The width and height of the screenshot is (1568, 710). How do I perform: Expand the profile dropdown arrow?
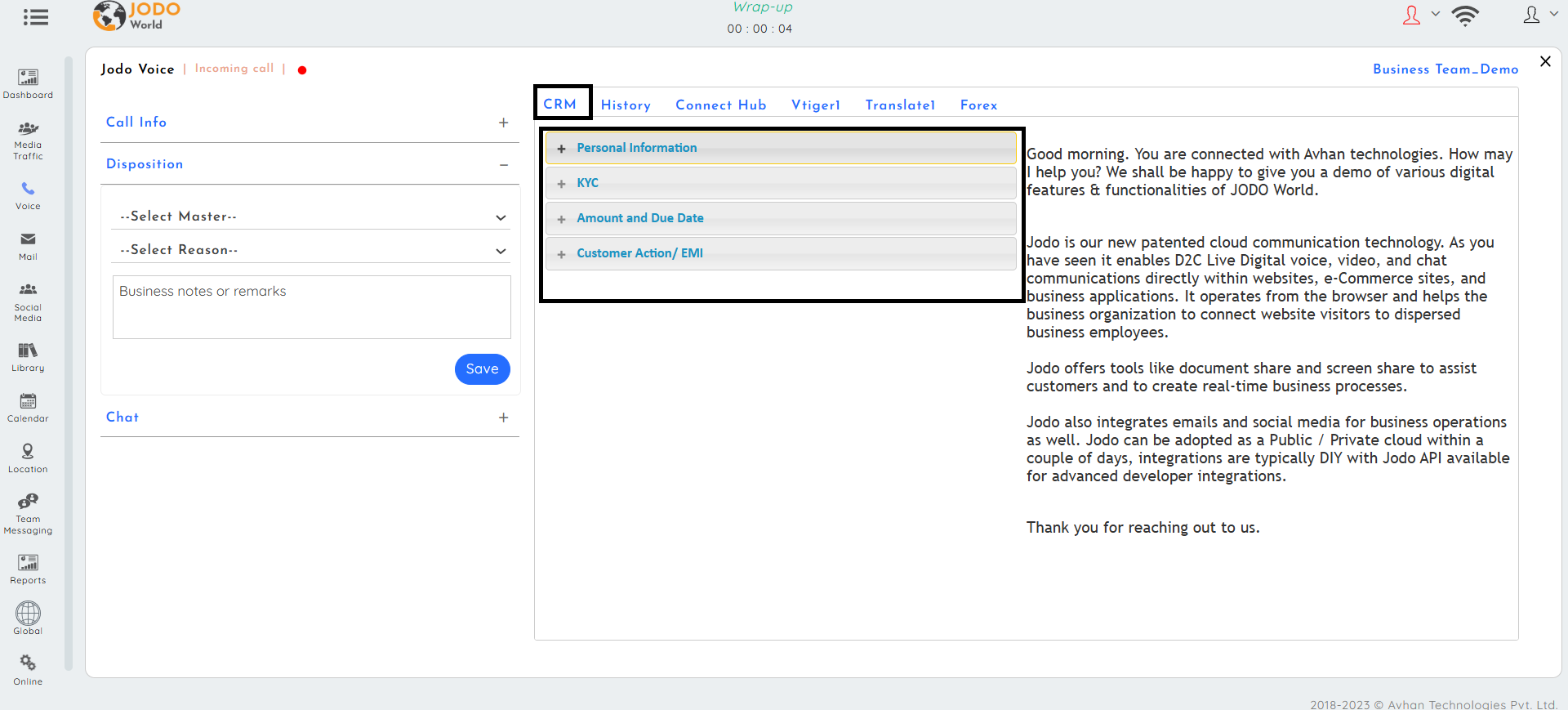pos(1554,14)
